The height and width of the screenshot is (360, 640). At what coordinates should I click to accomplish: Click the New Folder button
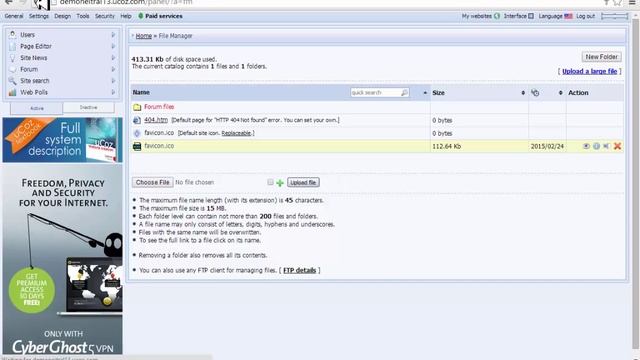pyautogui.click(x=602, y=57)
